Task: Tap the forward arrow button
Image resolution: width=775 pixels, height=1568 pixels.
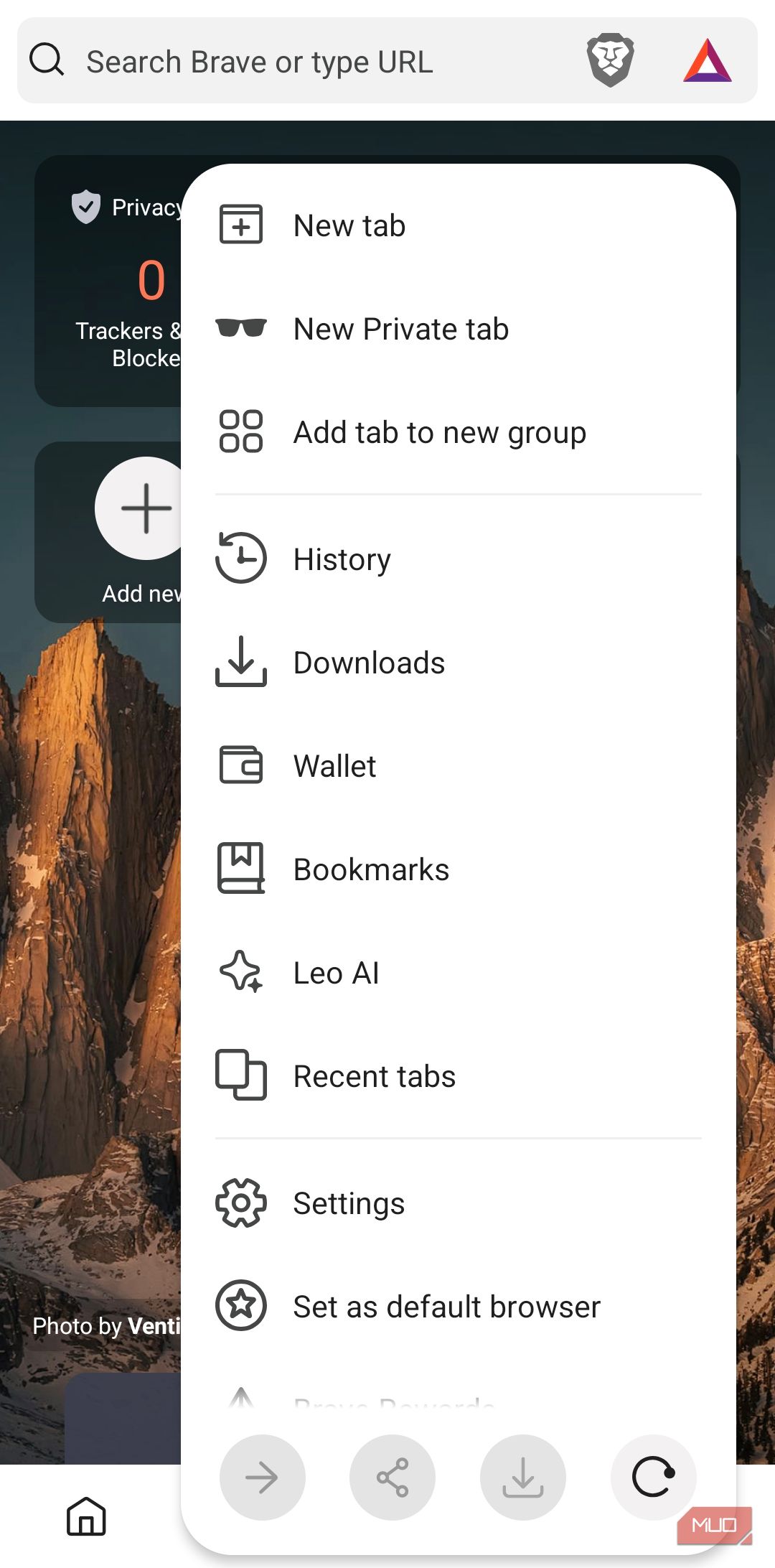Action: (x=263, y=1478)
